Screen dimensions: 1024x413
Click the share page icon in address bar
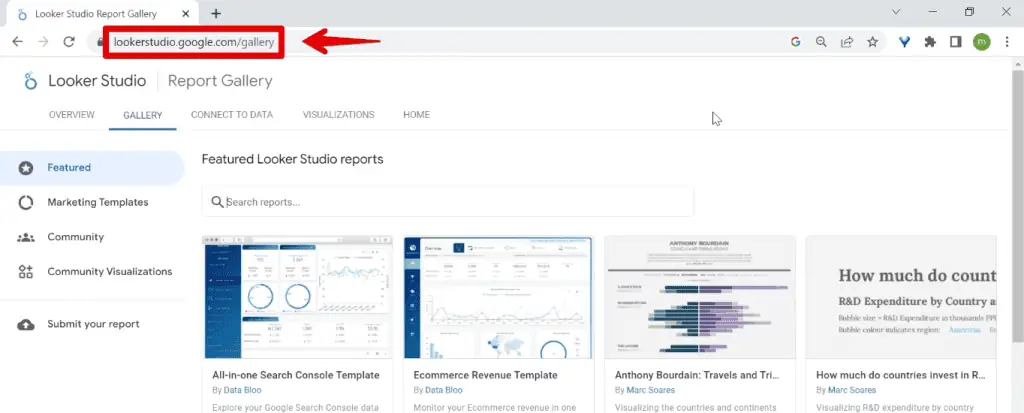click(x=847, y=42)
